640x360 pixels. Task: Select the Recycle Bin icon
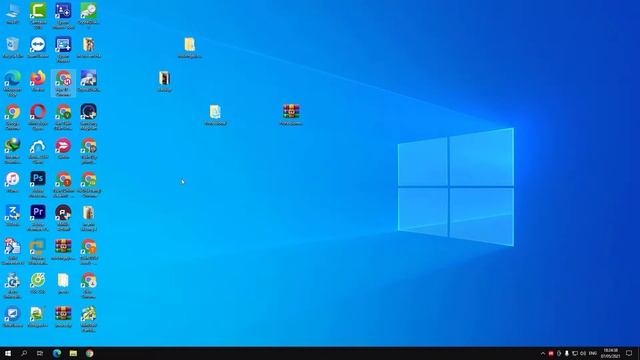pyautogui.click(x=13, y=47)
